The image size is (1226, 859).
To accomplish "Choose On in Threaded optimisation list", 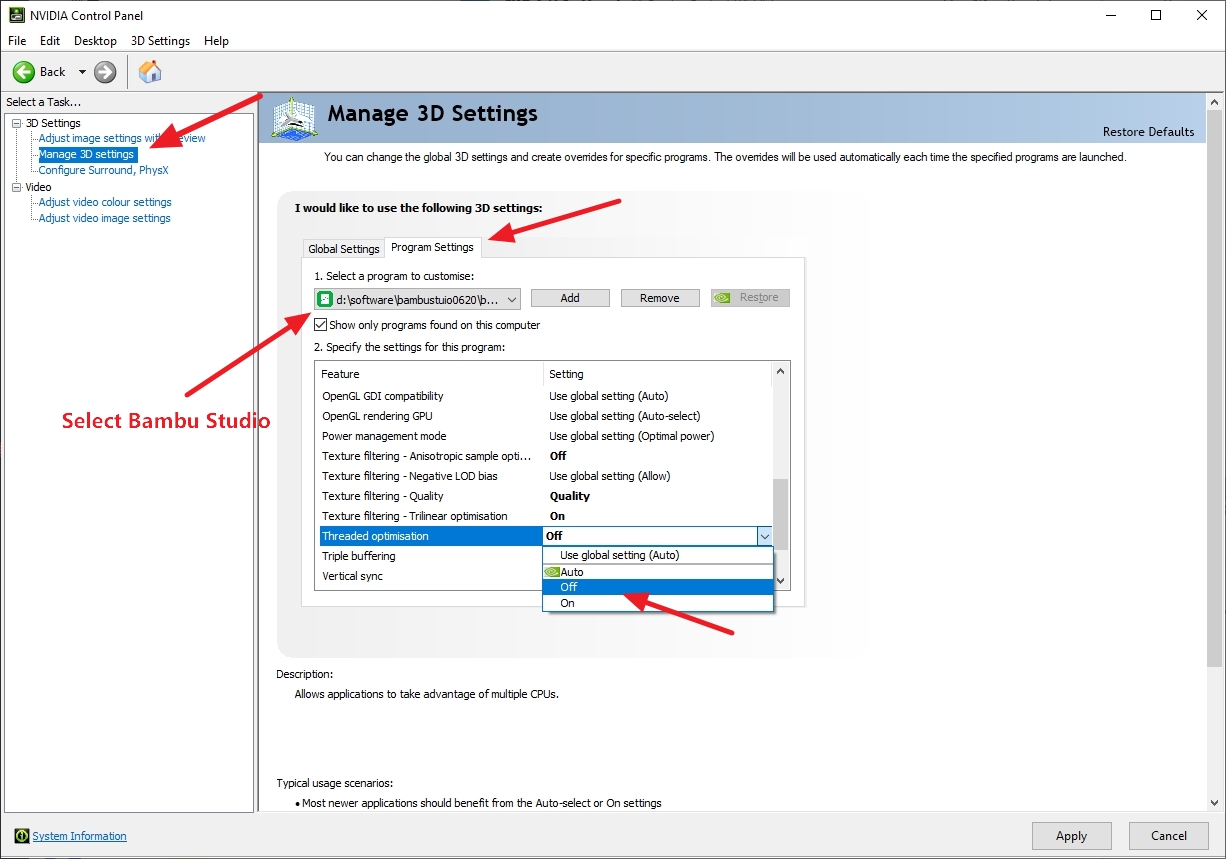I will point(658,603).
